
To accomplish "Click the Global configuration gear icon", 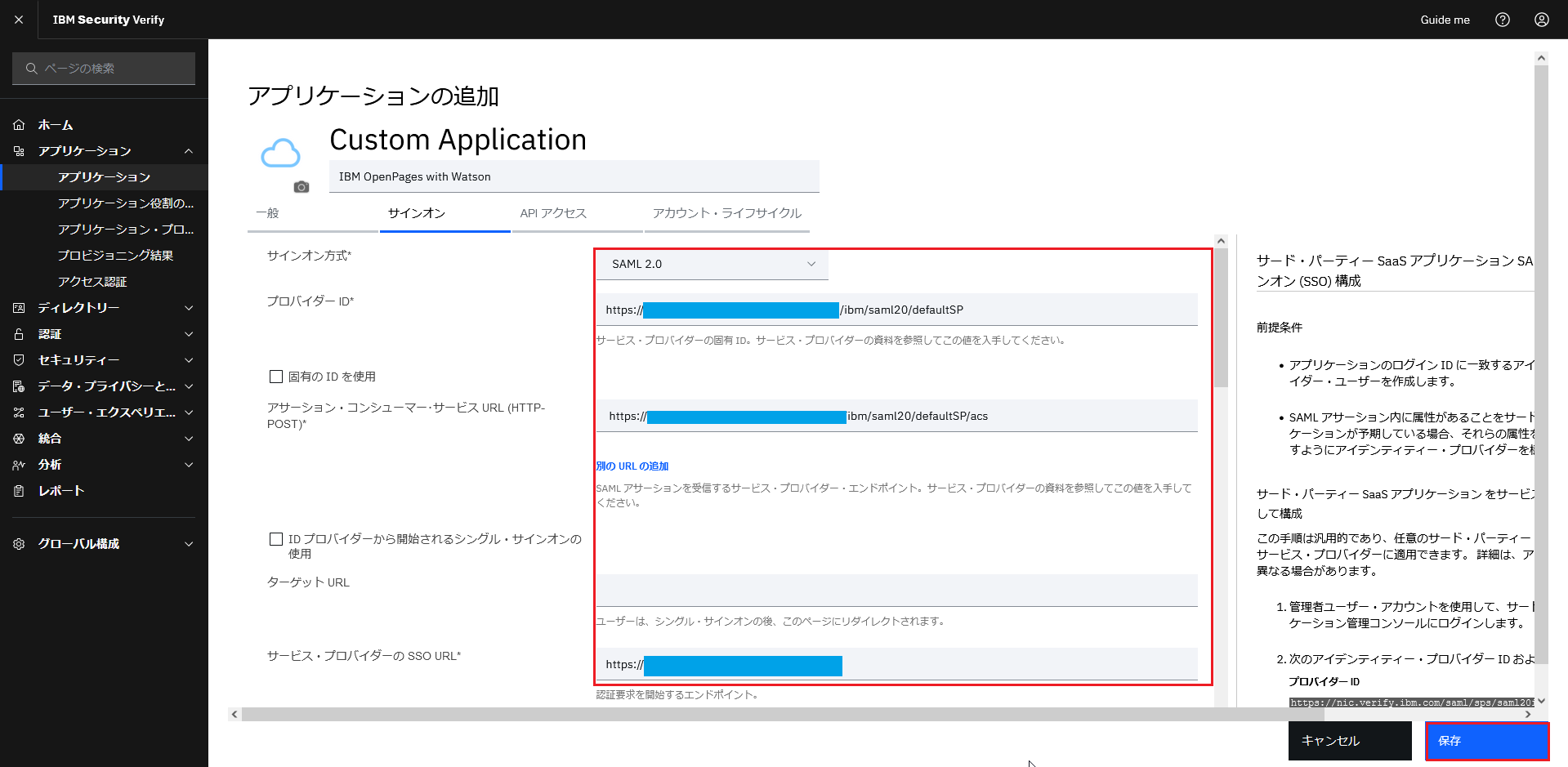I will (x=19, y=544).
